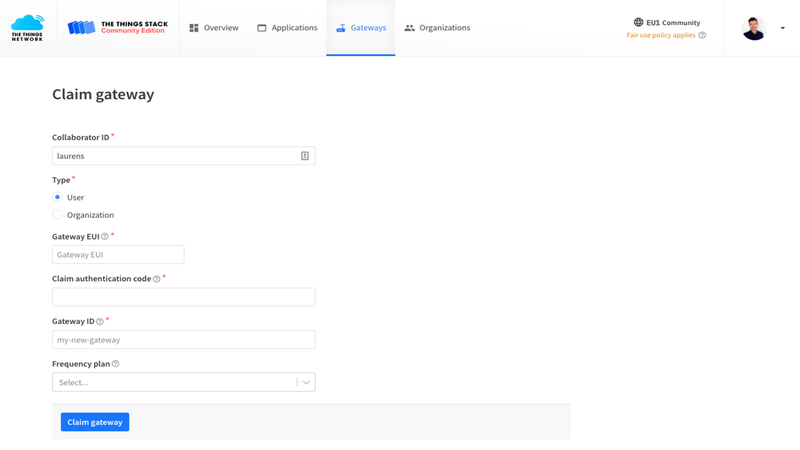800x450 pixels.
Task: Click help icon beside Claim authentication code
Action: (x=157, y=279)
